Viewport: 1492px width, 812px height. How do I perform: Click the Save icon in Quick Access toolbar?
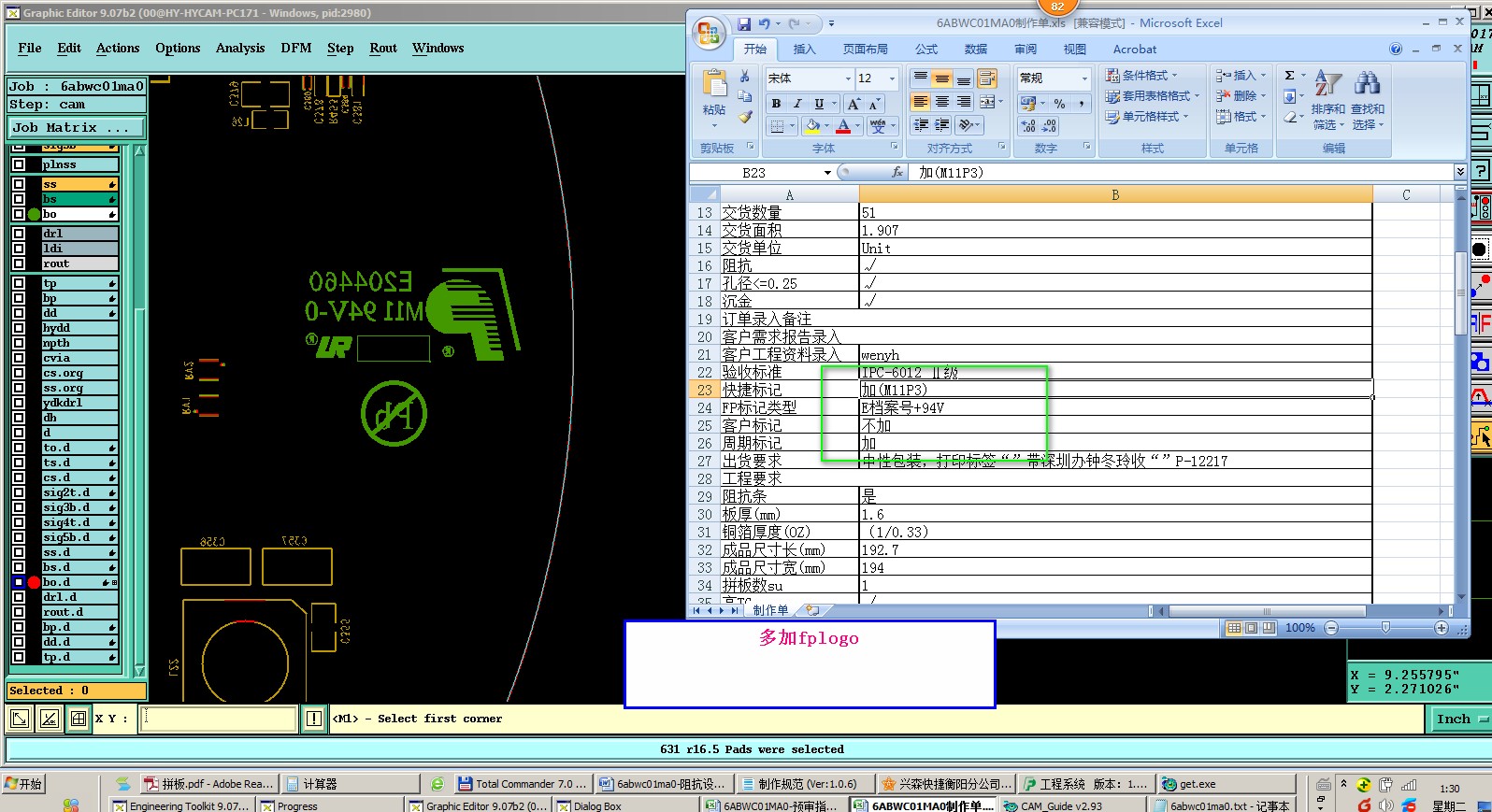(x=744, y=23)
